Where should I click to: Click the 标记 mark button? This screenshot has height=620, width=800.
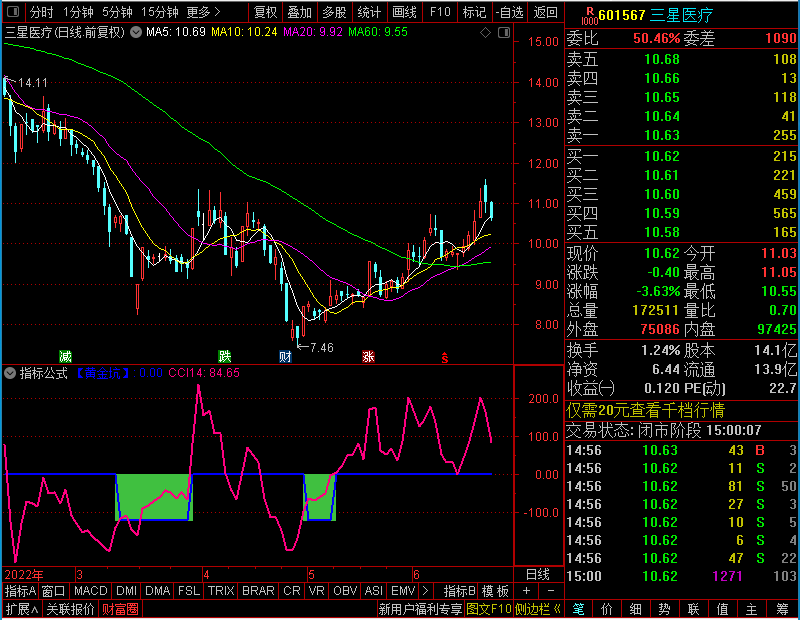point(474,12)
